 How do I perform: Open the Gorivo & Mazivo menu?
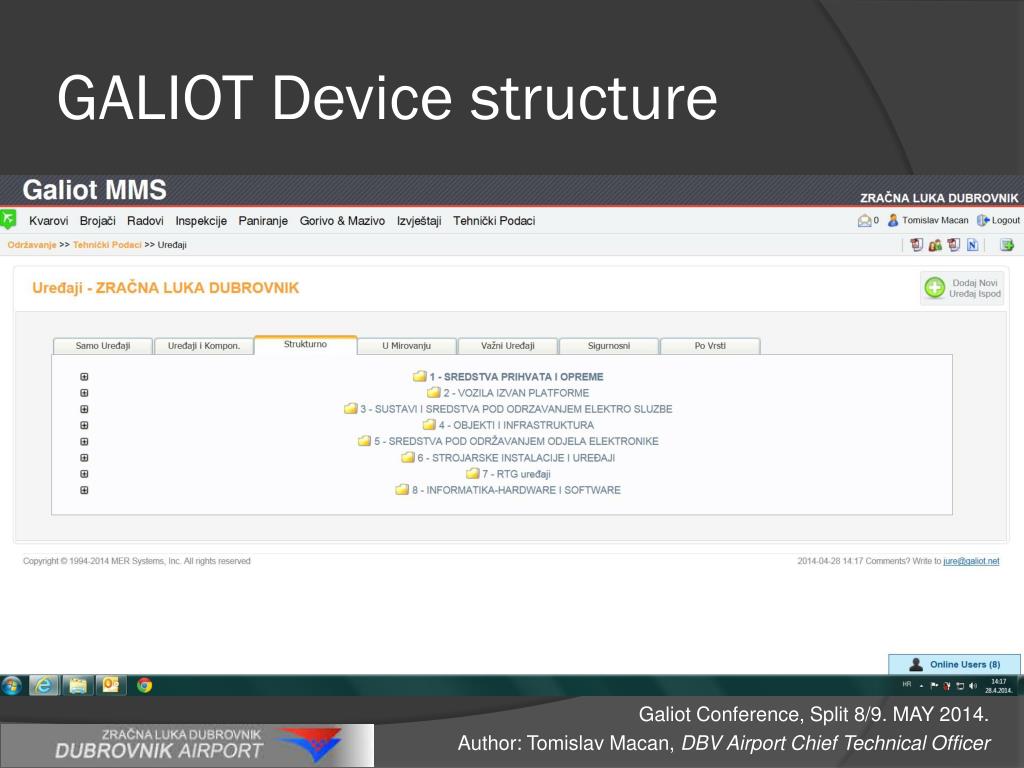click(x=342, y=221)
